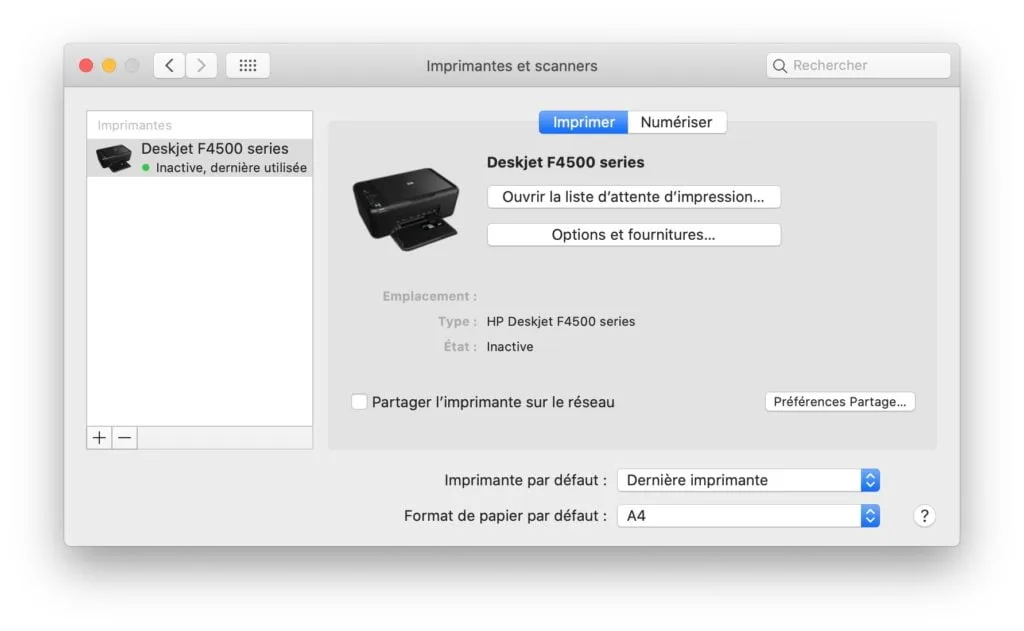The width and height of the screenshot is (1024, 631).
Task: Go forward with the right chevron button
Action: (x=201, y=65)
